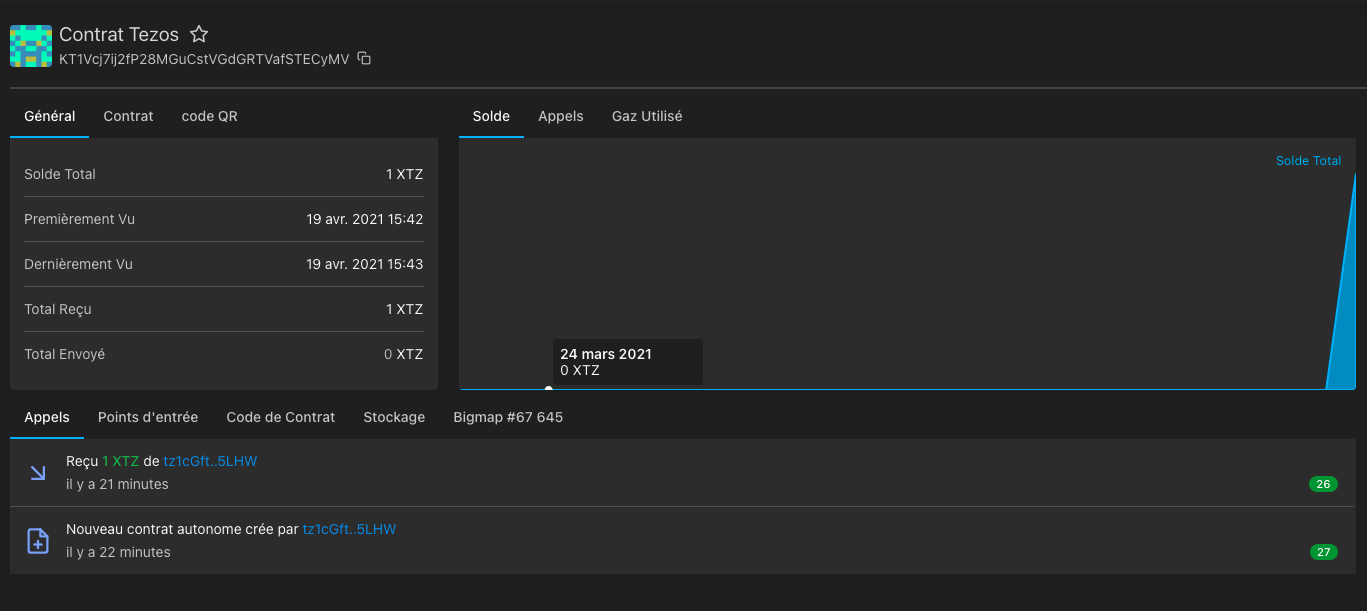This screenshot has height=611, width=1367.
Task: Select the Général tab
Action: point(50,116)
